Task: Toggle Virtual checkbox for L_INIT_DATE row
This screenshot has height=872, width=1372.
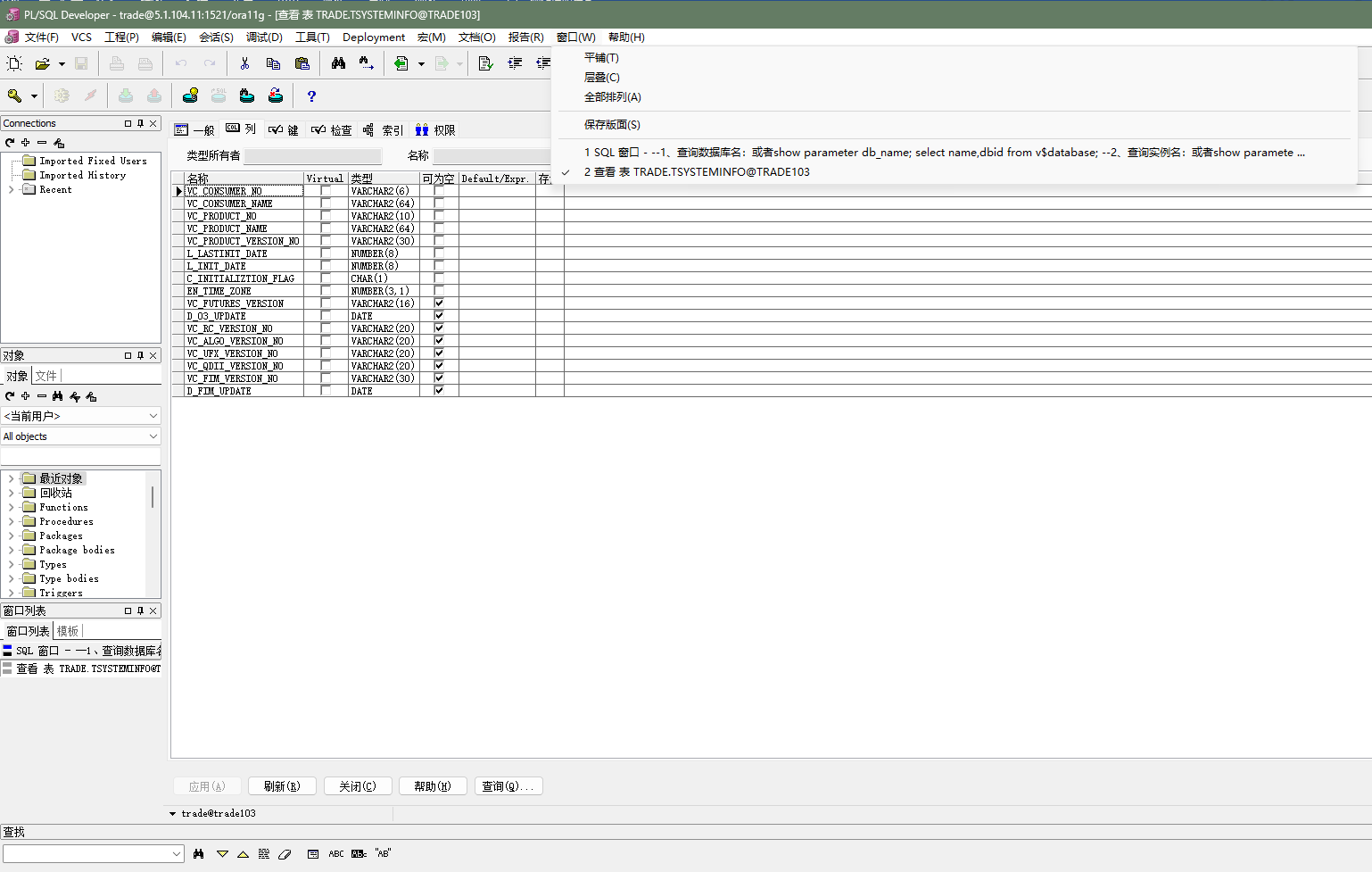Action: point(326,266)
